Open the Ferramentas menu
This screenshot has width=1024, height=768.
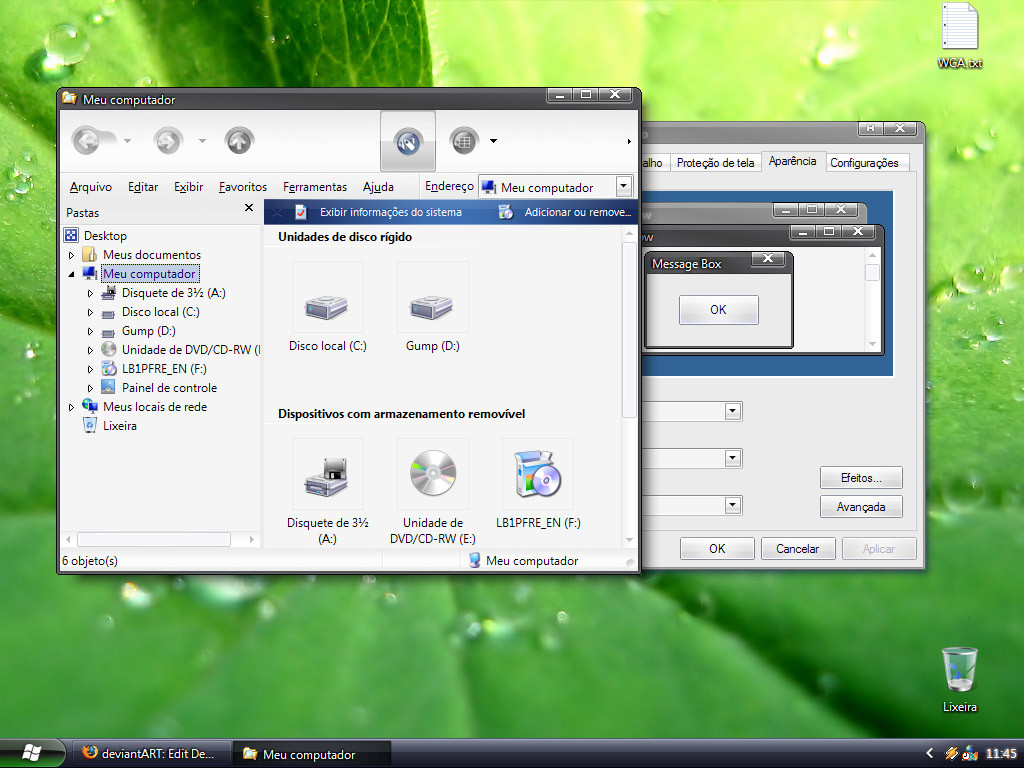tap(314, 187)
